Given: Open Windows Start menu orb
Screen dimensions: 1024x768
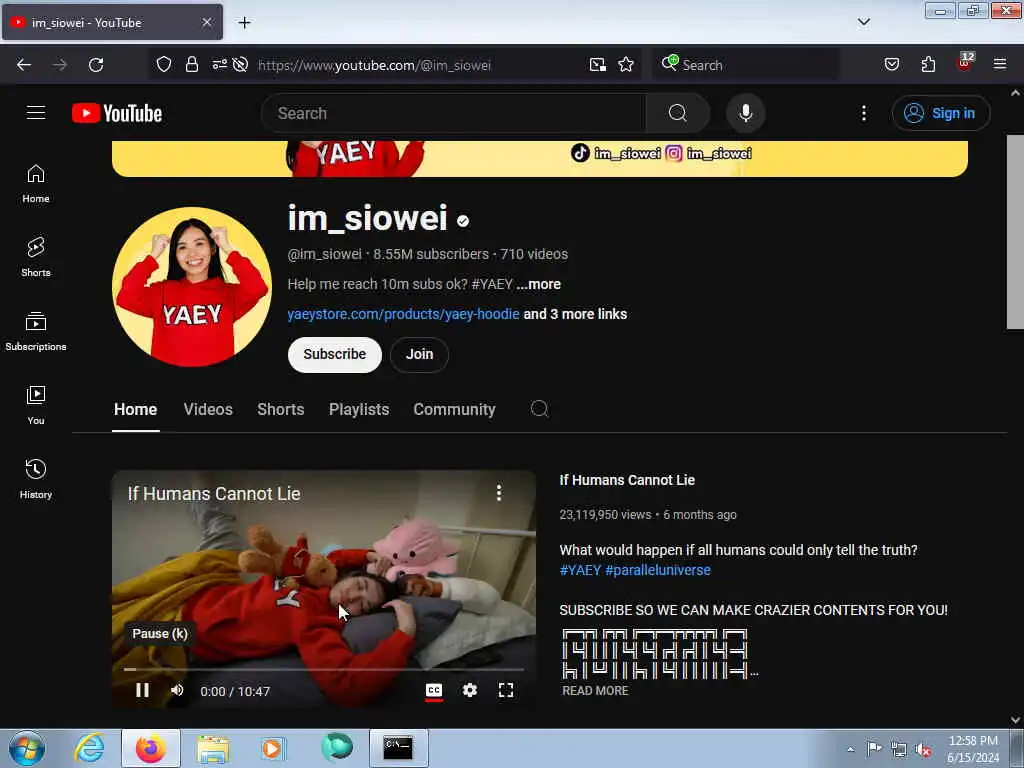Looking at the screenshot, I should click(27, 748).
